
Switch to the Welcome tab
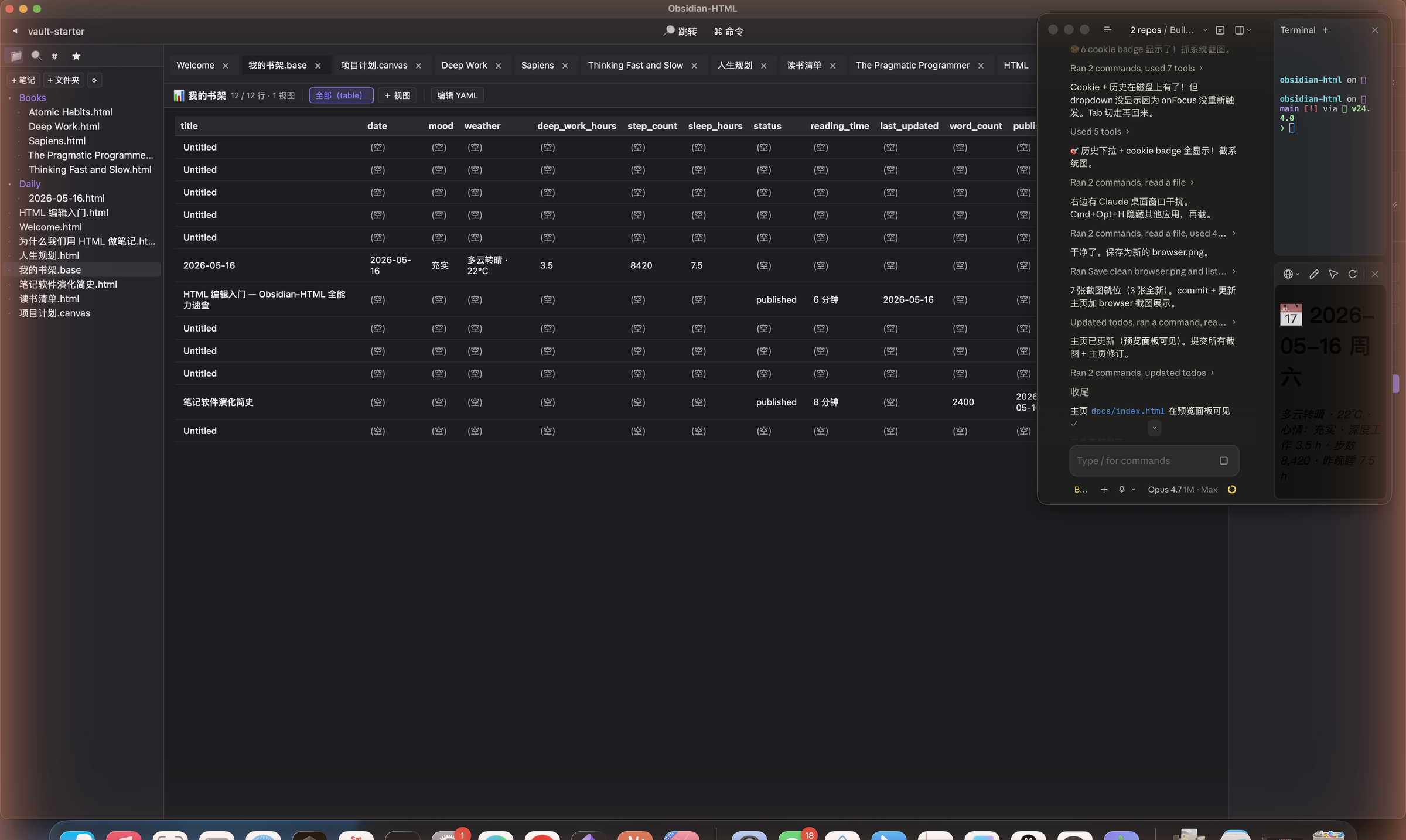[x=196, y=66]
